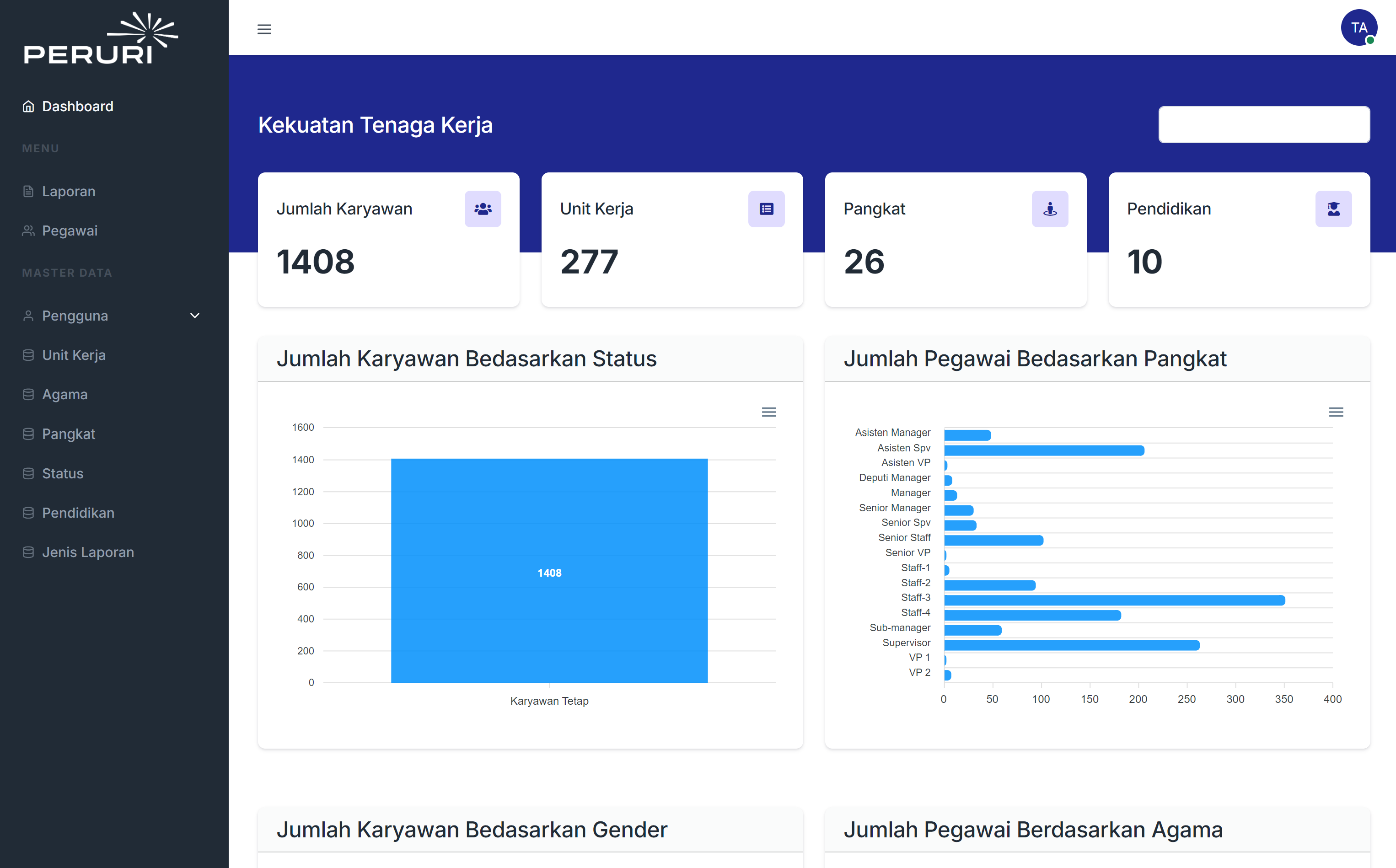Click the Kekuatan Tenaga Kerja heading
1396x868 pixels.
pyautogui.click(x=376, y=124)
